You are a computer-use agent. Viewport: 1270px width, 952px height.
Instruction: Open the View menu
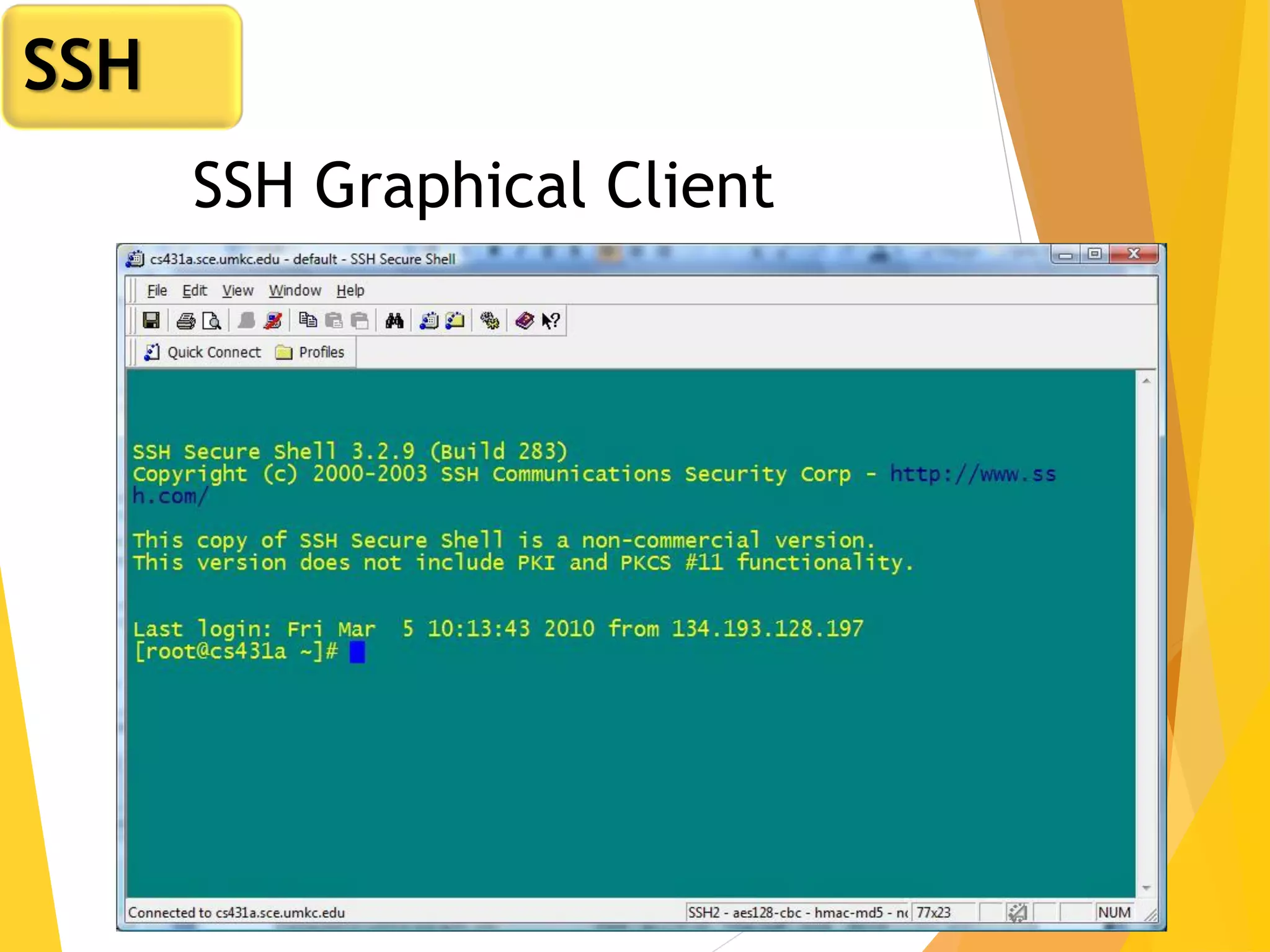238,290
